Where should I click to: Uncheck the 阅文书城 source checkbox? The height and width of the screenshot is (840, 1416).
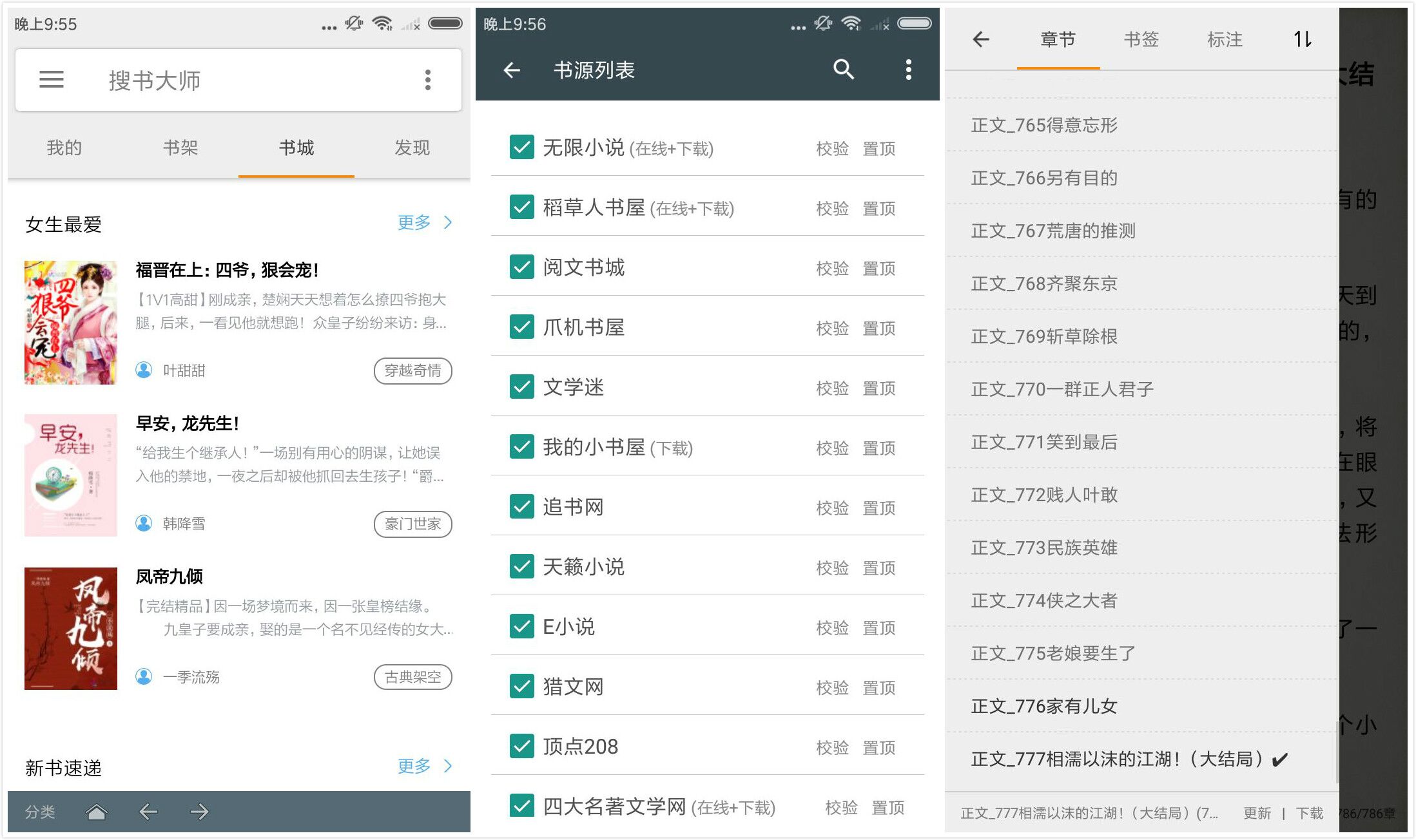coord(521,267)
